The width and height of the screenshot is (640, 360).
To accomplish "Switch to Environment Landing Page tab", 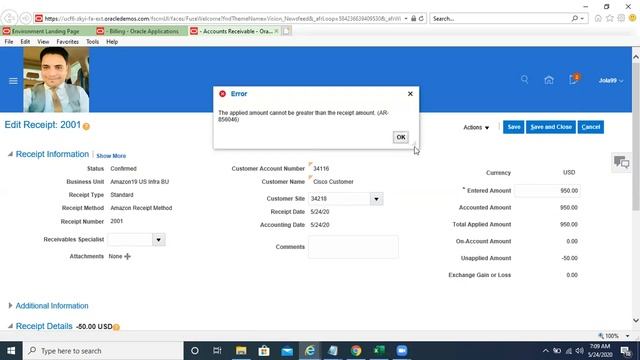I will click(x=45, y=31).
